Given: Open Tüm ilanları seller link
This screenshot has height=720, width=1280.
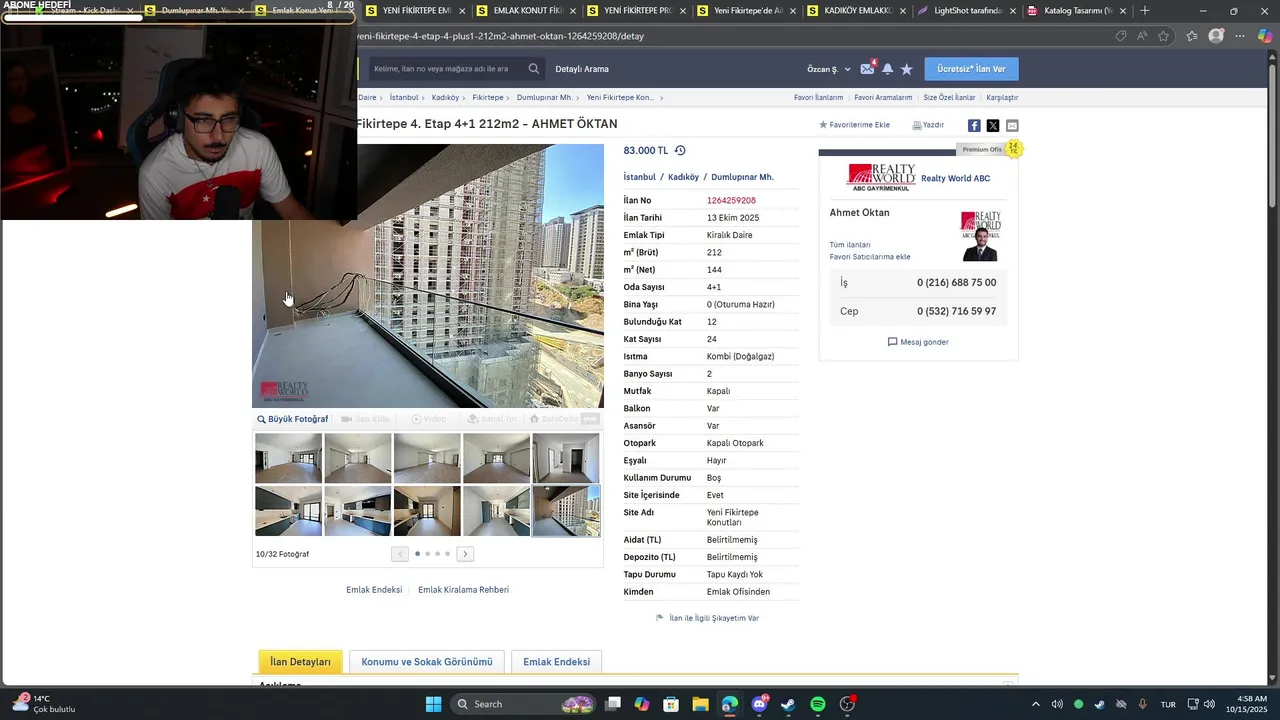Looking at the screenshot, I should coord(850,245).
